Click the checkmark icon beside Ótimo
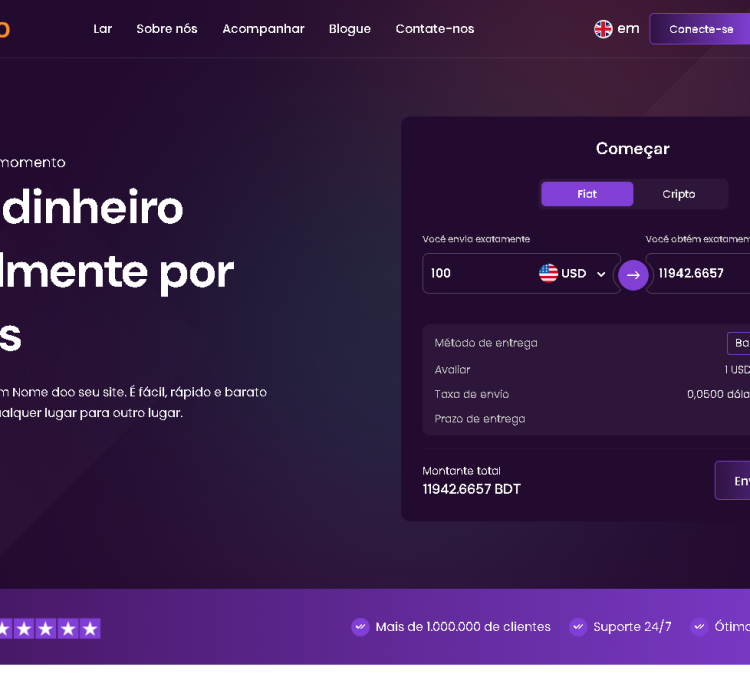The width and height of the screenshot is (750, 690). 699,627
